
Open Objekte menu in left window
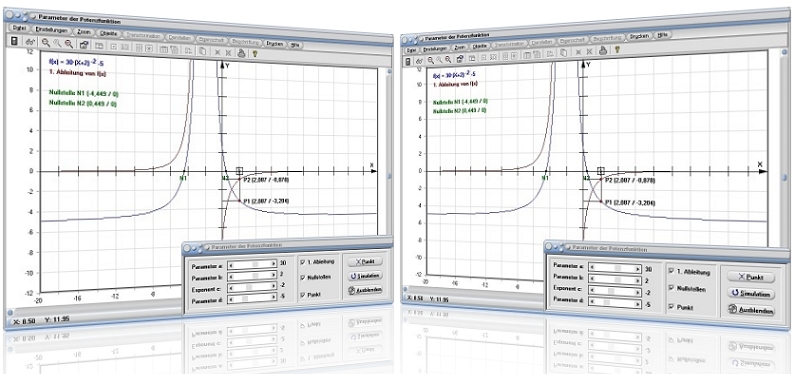pyautogui.click(x=108, y=33)
